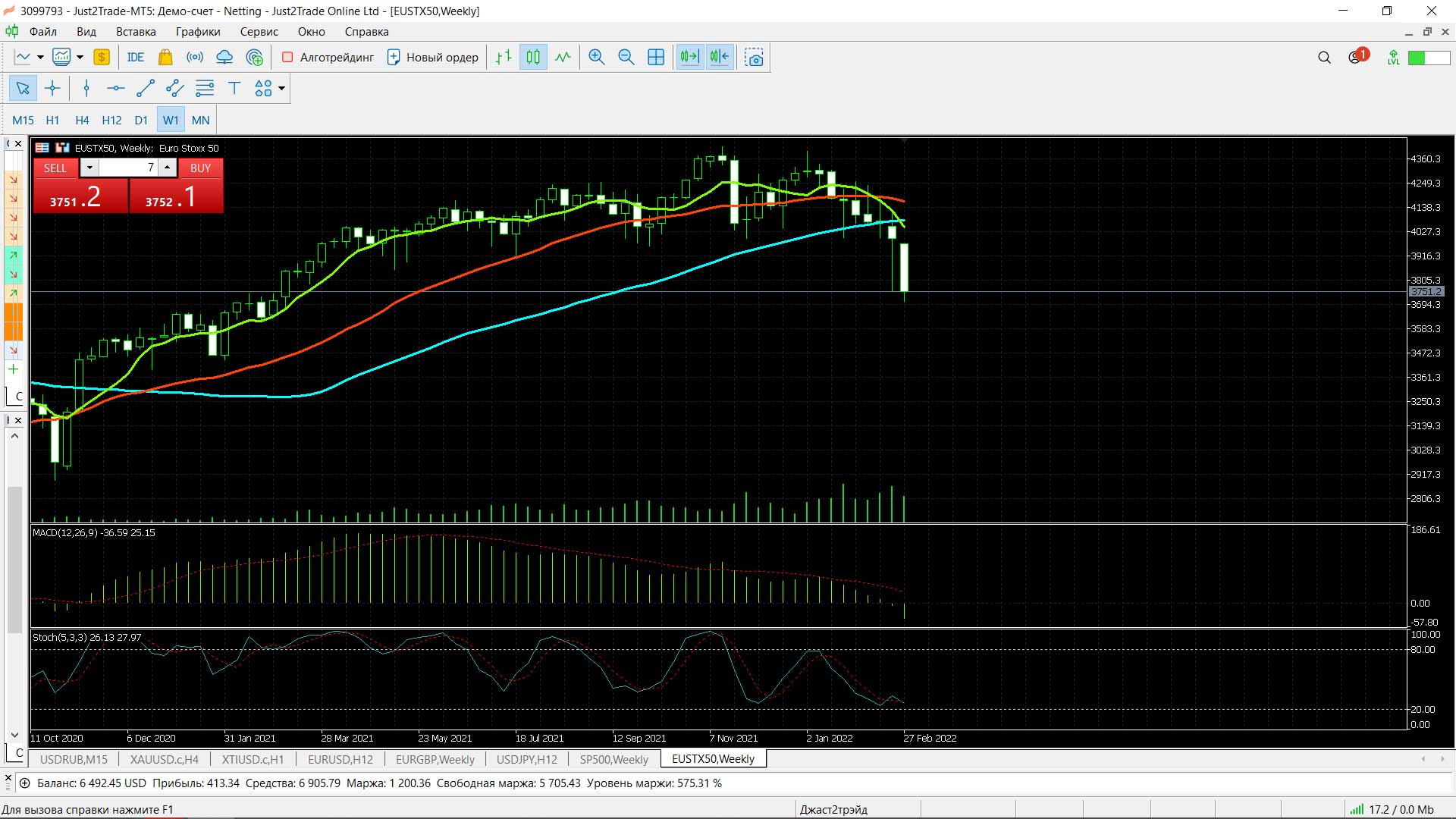Add symbol with green plus icon
The height and width of the screenshot is (819, 1456).
tap(13, 369)
